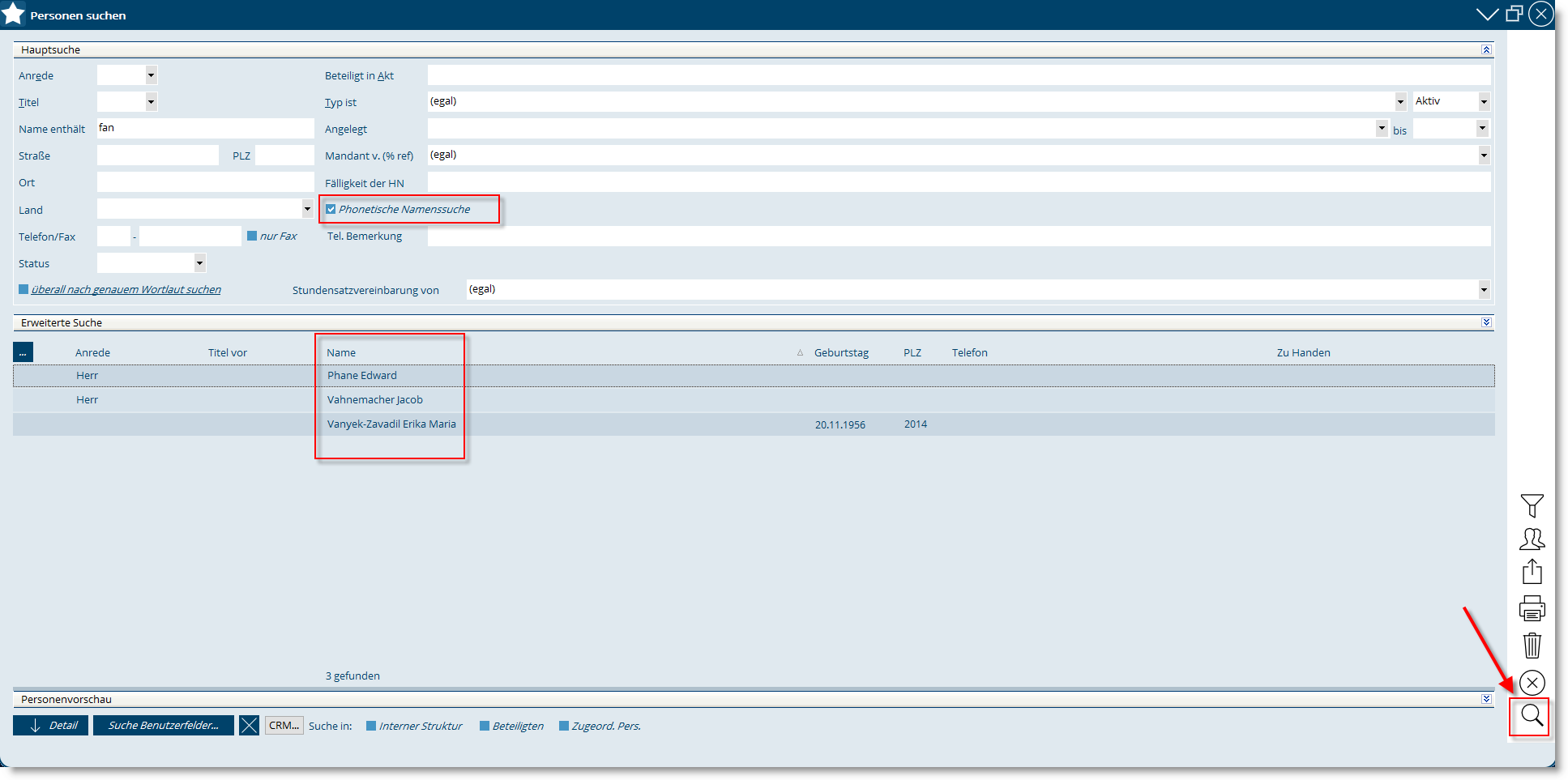Sort by Name column header
Image resolution: width=1568 pixels, height=780 pixels.
coord(341,352)
